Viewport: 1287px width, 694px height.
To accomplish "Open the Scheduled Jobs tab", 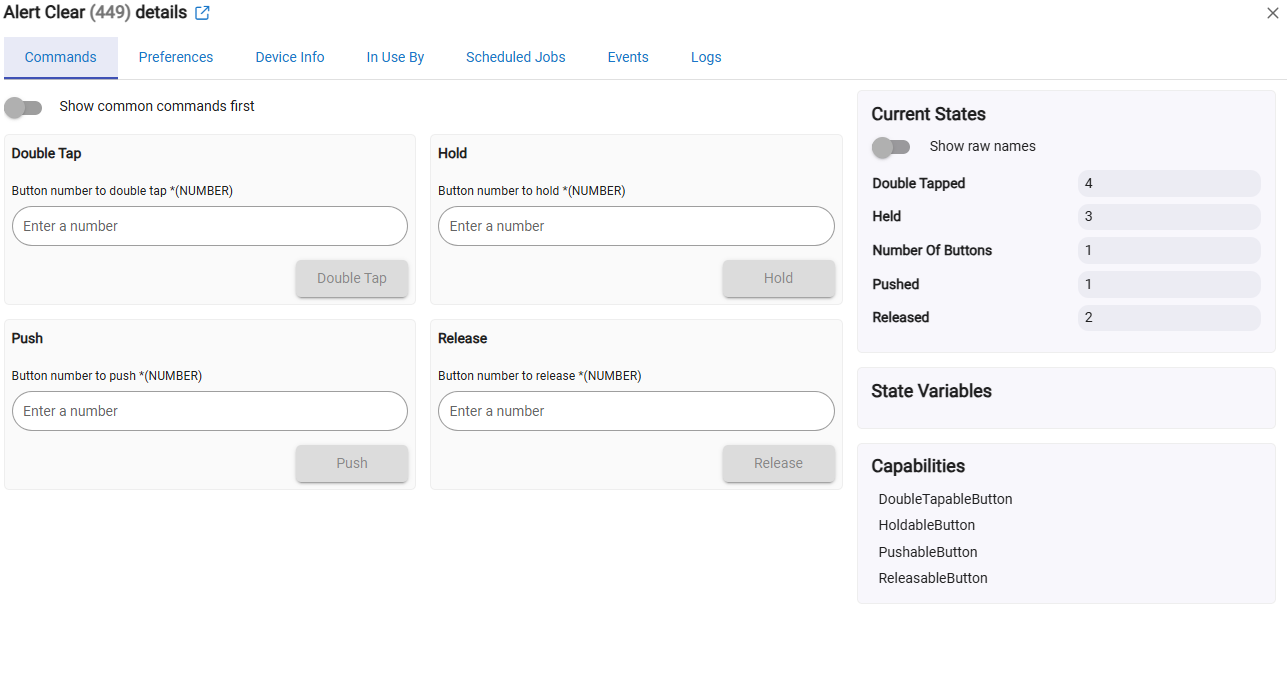I will point(516,57).
